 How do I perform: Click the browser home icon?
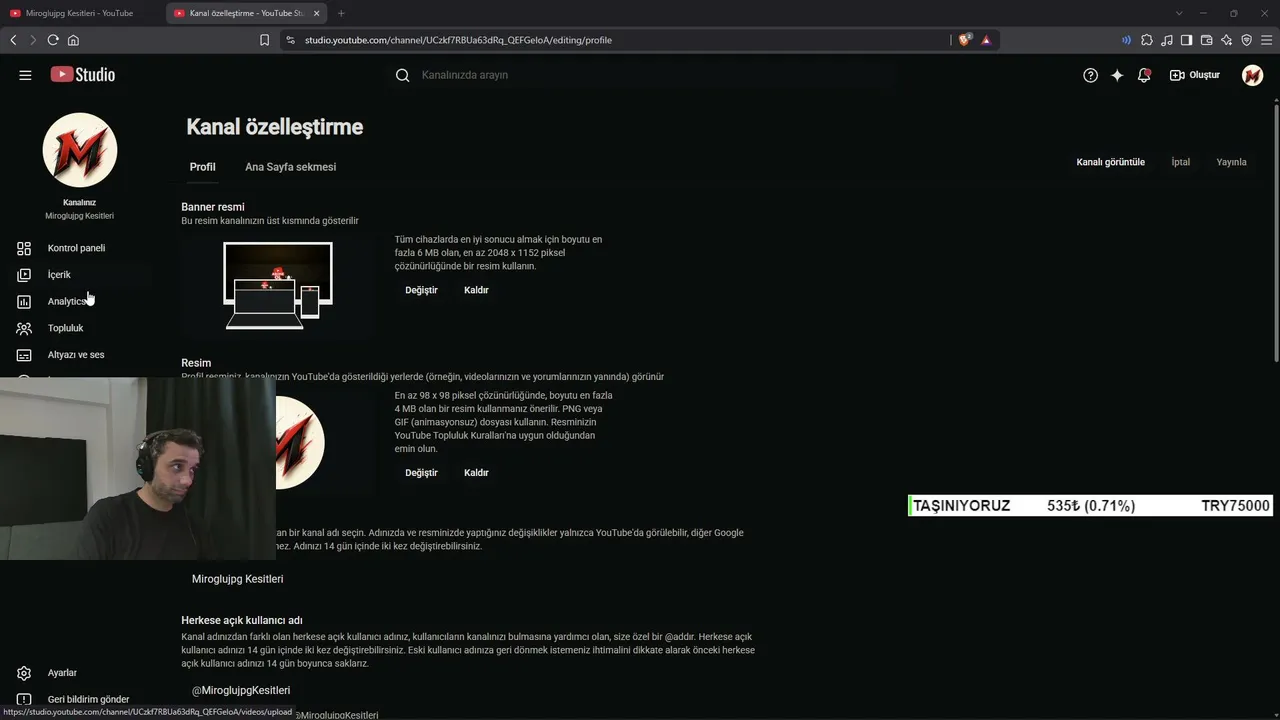[x=73, y=40]
